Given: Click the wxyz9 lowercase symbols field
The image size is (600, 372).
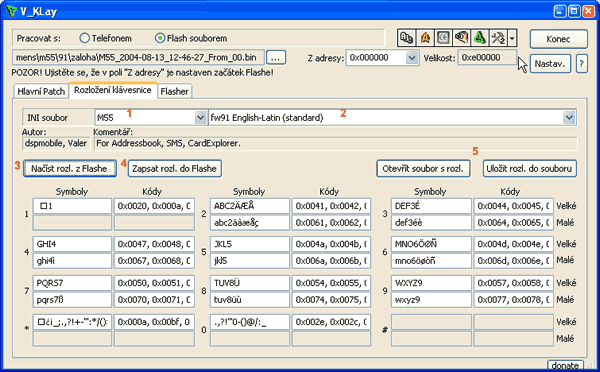Looking at the screenshot, I should coord(431,300).
